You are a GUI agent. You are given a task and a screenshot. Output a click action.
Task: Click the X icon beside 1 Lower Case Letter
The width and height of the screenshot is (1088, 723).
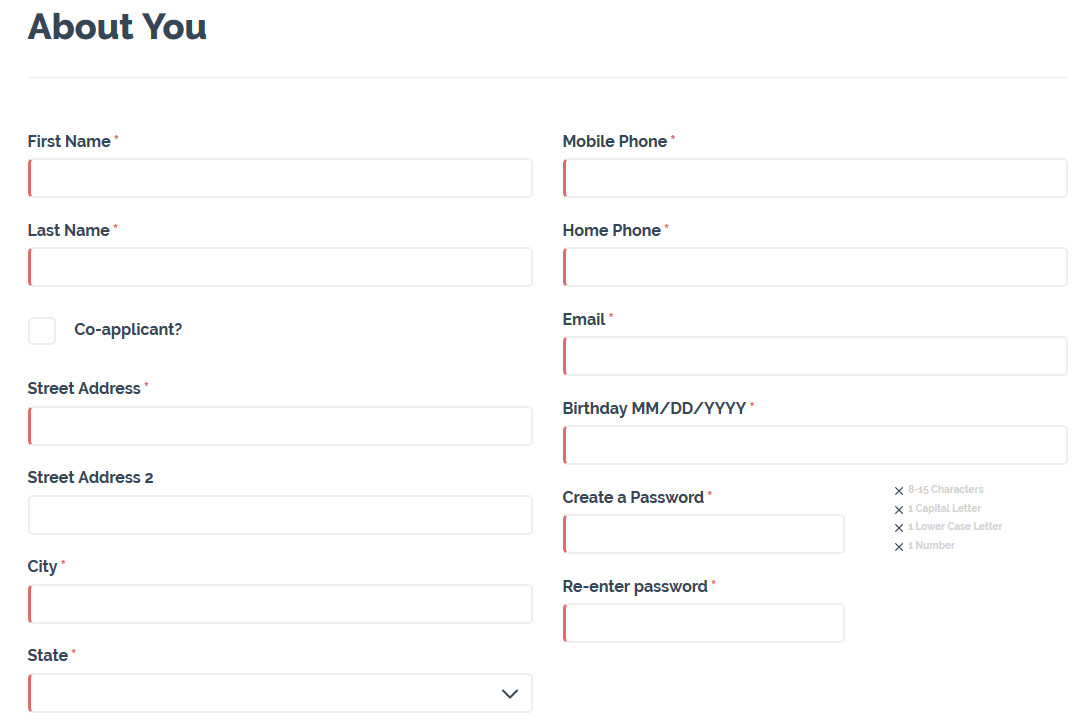(x=899, y=528)
